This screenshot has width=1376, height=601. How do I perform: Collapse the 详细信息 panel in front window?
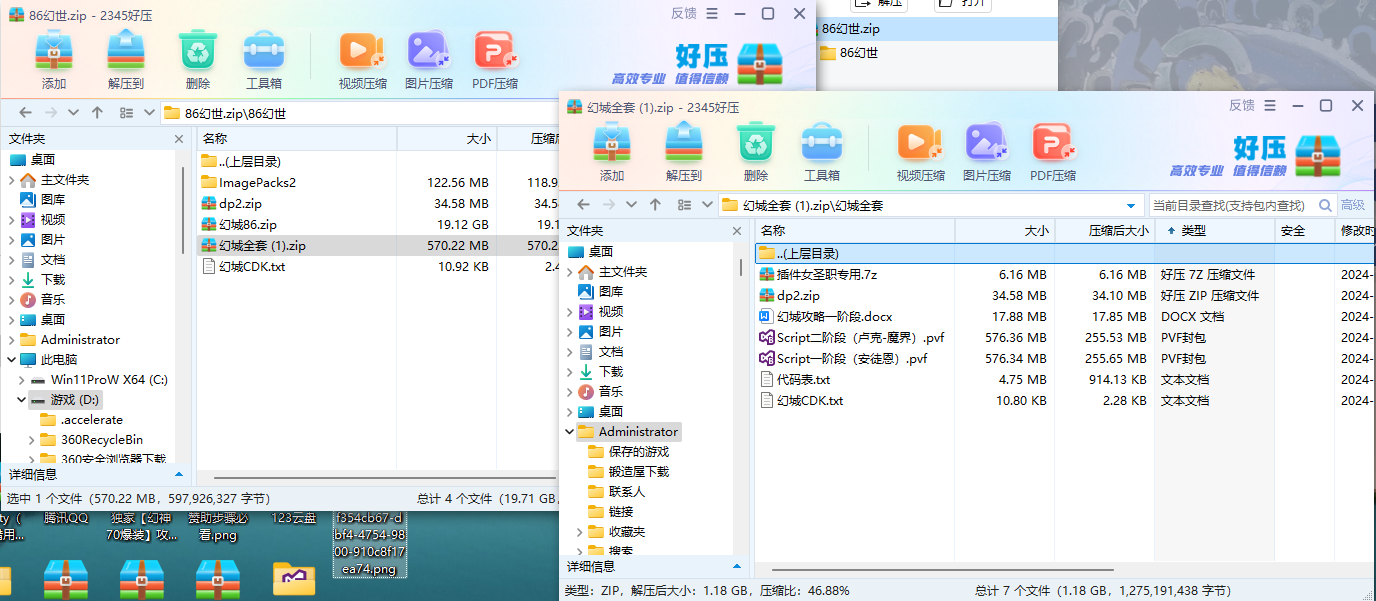click(737, 567)
